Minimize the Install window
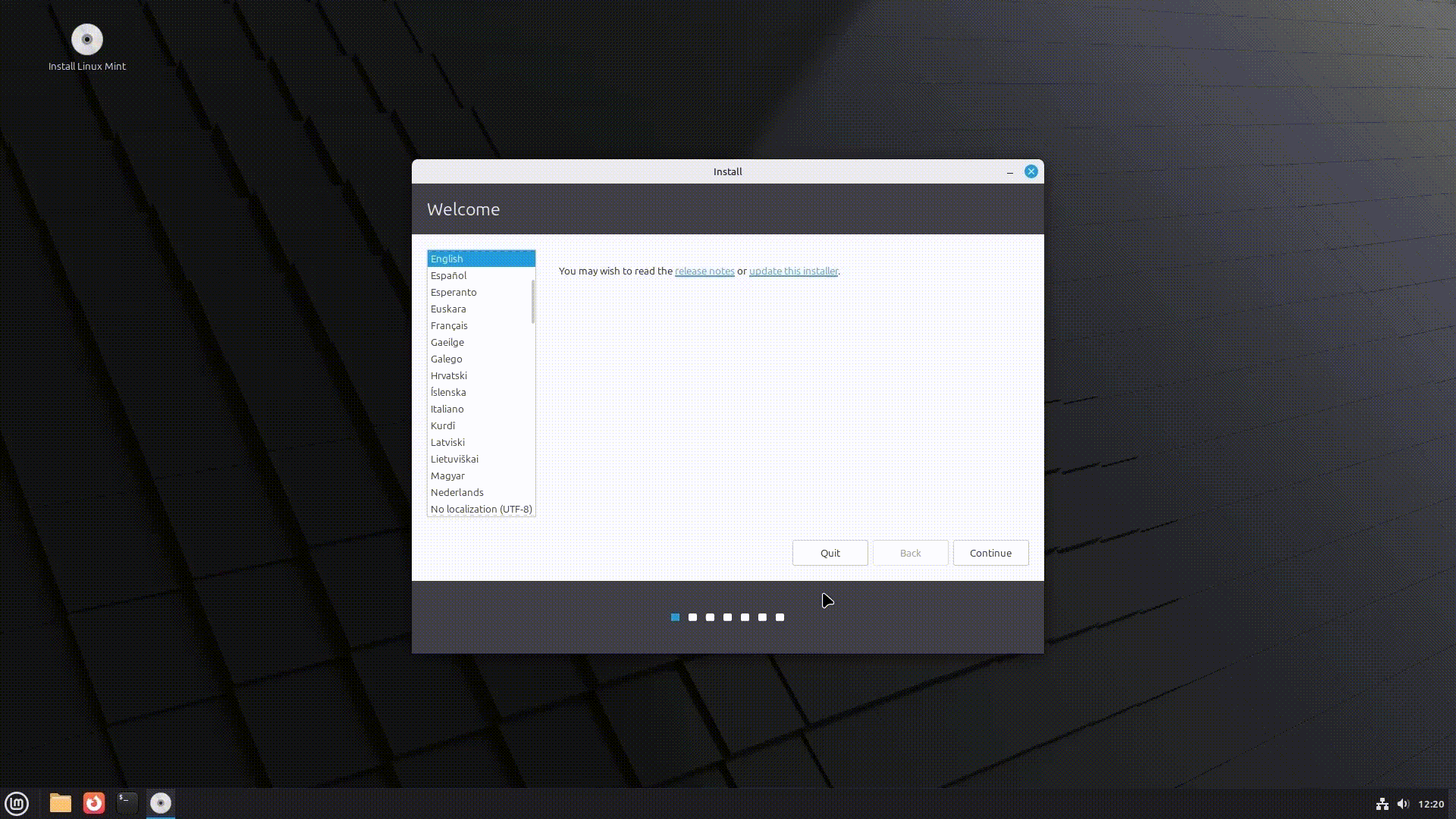Image resolution: width=1456 pixels, height=819 pixels. (1009, 172)
